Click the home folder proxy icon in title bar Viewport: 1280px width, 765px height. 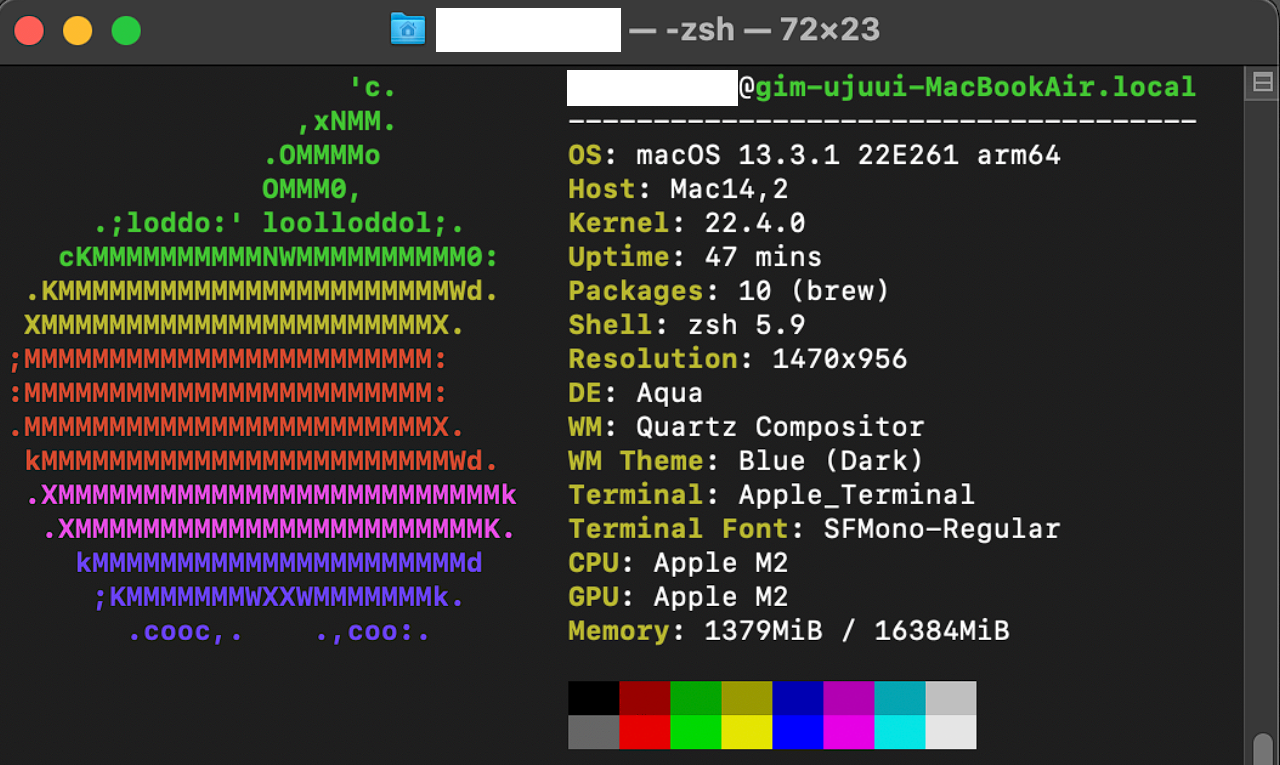pyautogui.click(x=407, y=29)
